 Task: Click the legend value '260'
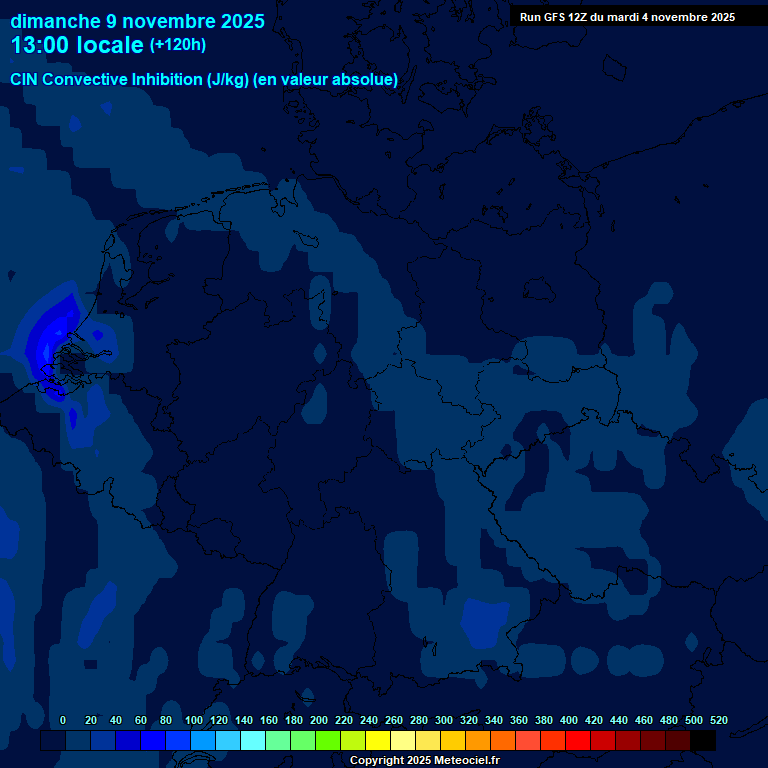(x=394, y=720)
